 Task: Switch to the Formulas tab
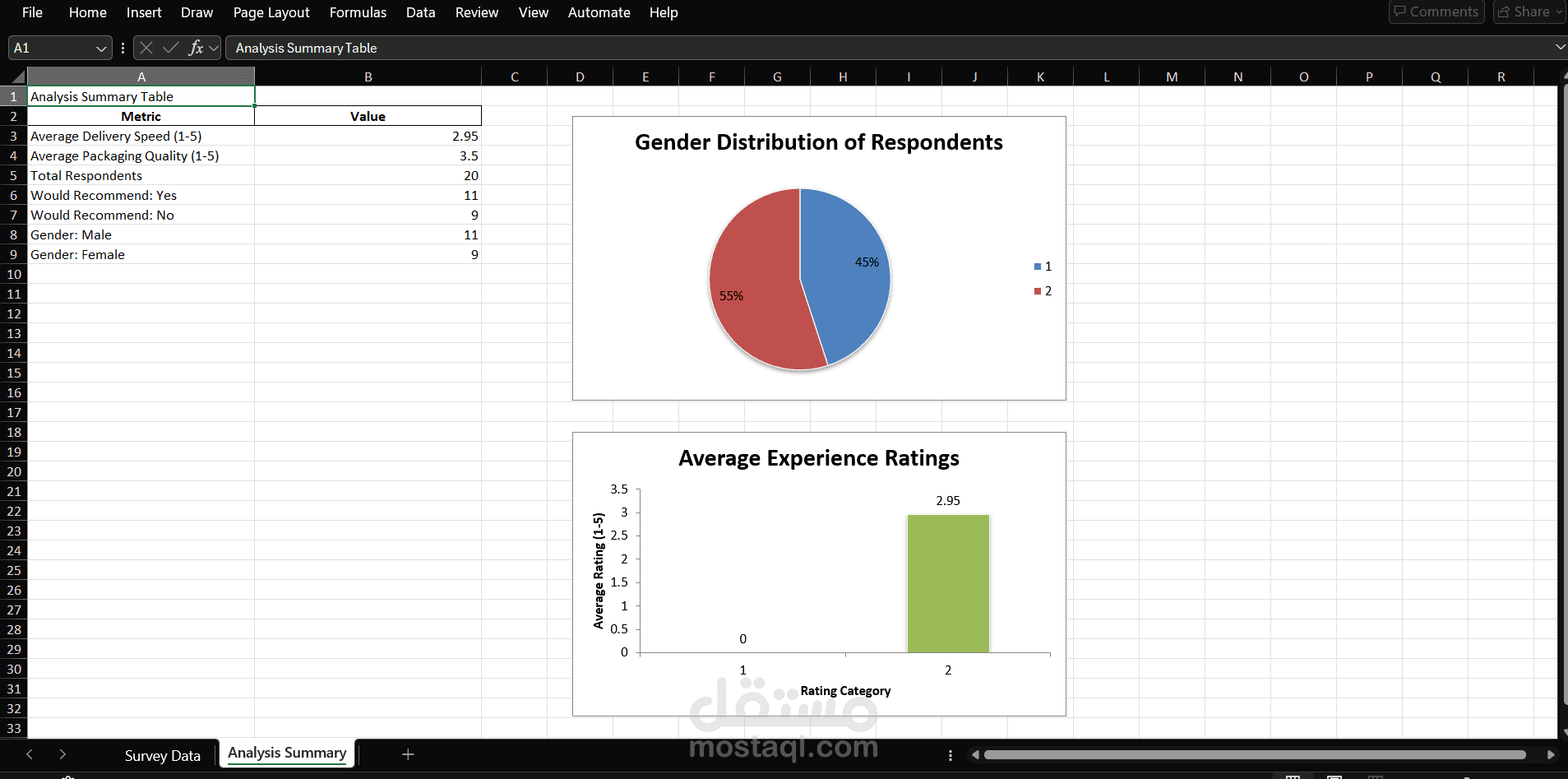(358, 12)
